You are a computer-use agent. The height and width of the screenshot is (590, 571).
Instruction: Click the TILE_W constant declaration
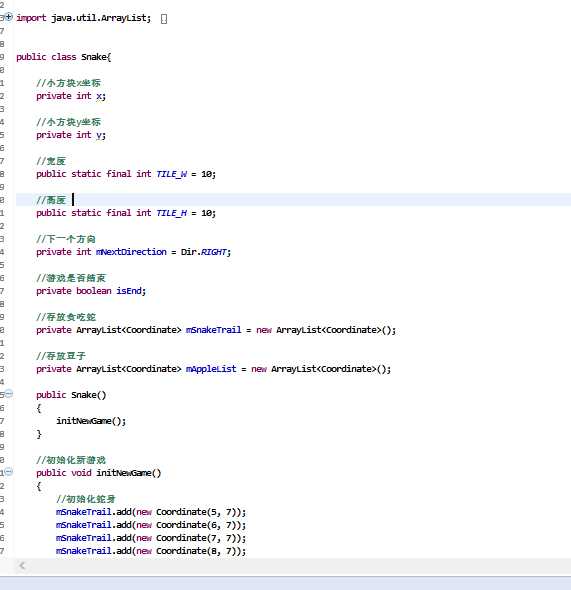126,174
